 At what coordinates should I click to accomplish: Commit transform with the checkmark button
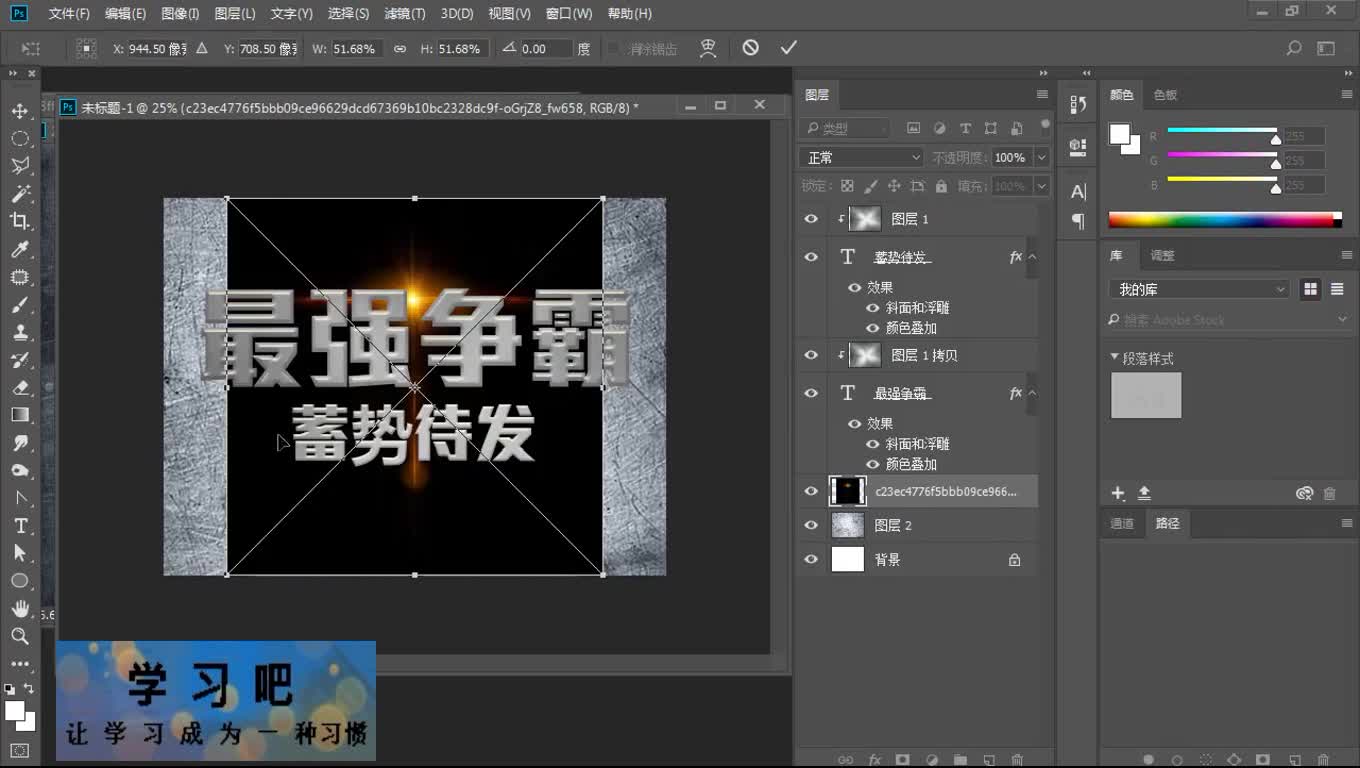788,47
